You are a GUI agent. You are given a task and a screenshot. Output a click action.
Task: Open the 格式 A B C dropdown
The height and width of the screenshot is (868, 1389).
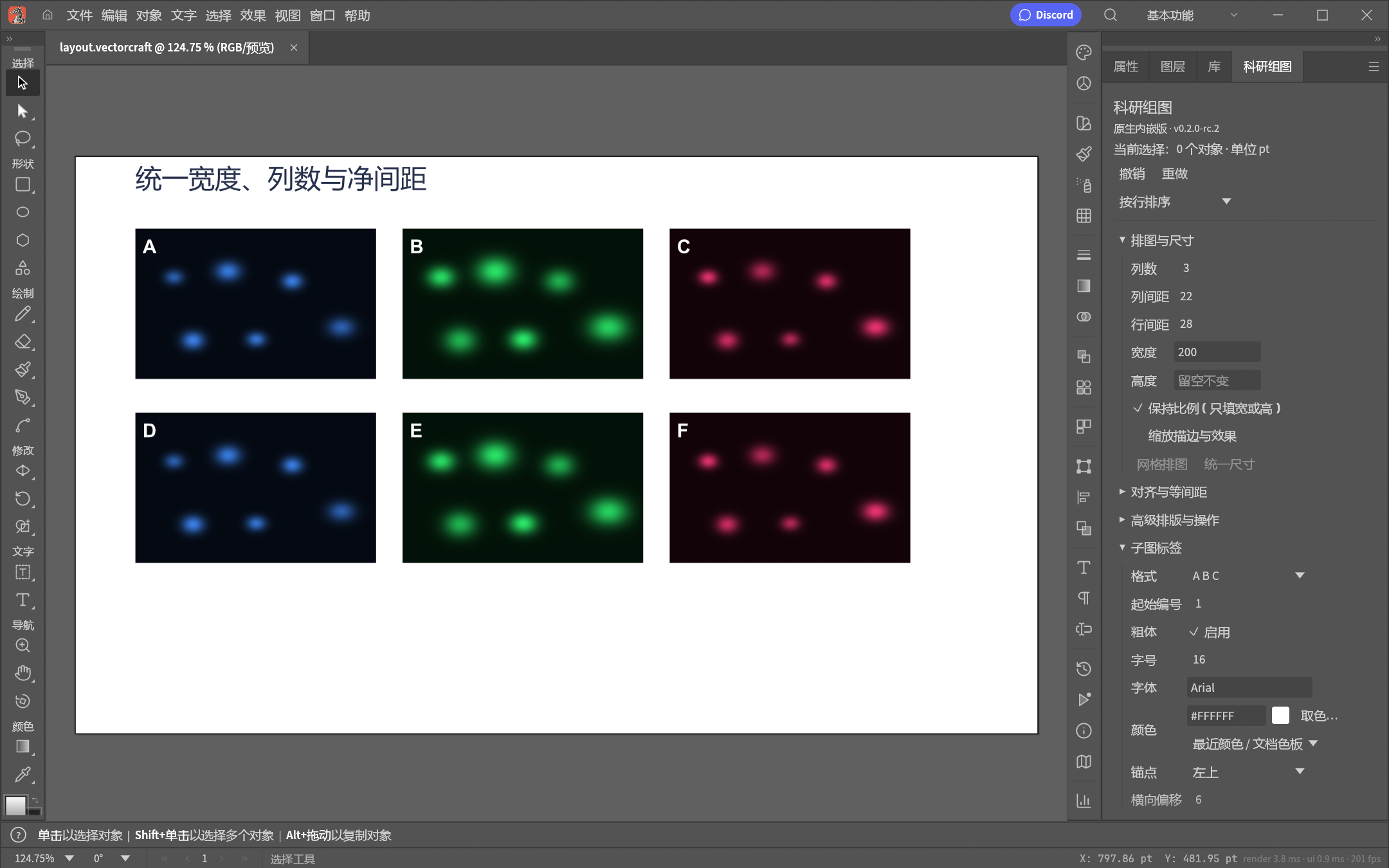click(1248, 575)
